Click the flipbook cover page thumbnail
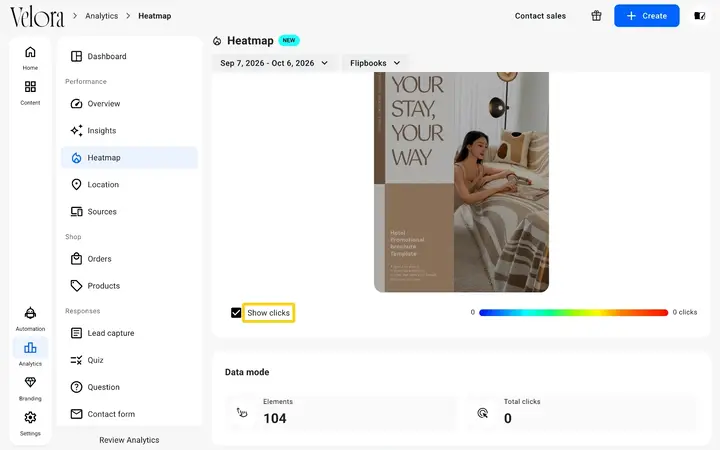The image size is (720, 450). 461,182
